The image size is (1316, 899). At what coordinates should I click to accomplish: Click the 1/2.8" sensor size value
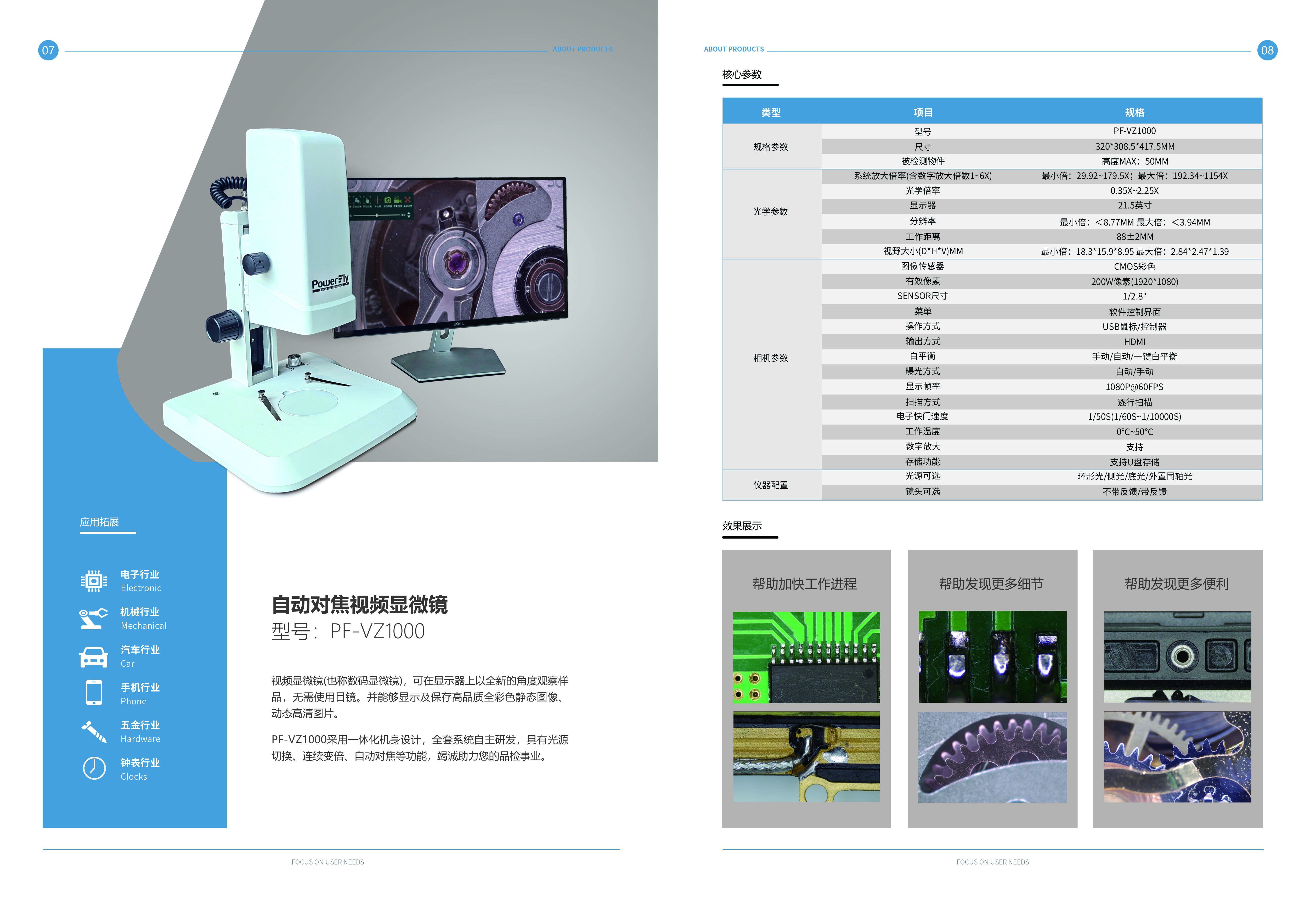[1134, 296]
